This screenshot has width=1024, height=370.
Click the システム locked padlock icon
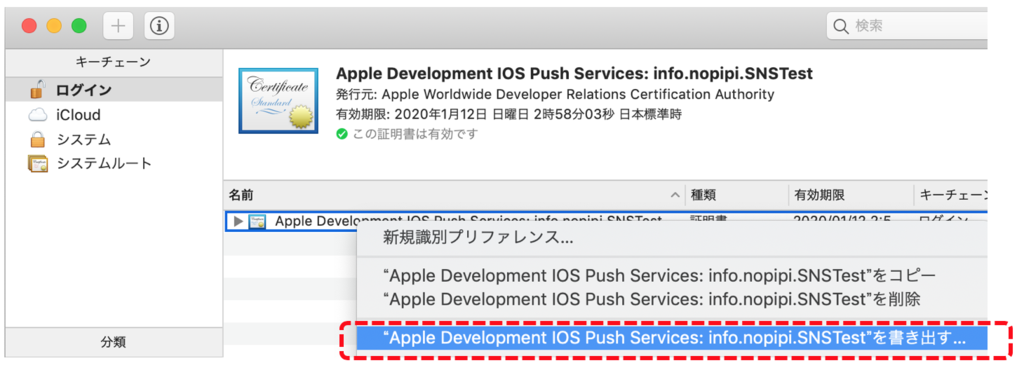[x=38, y=139]
